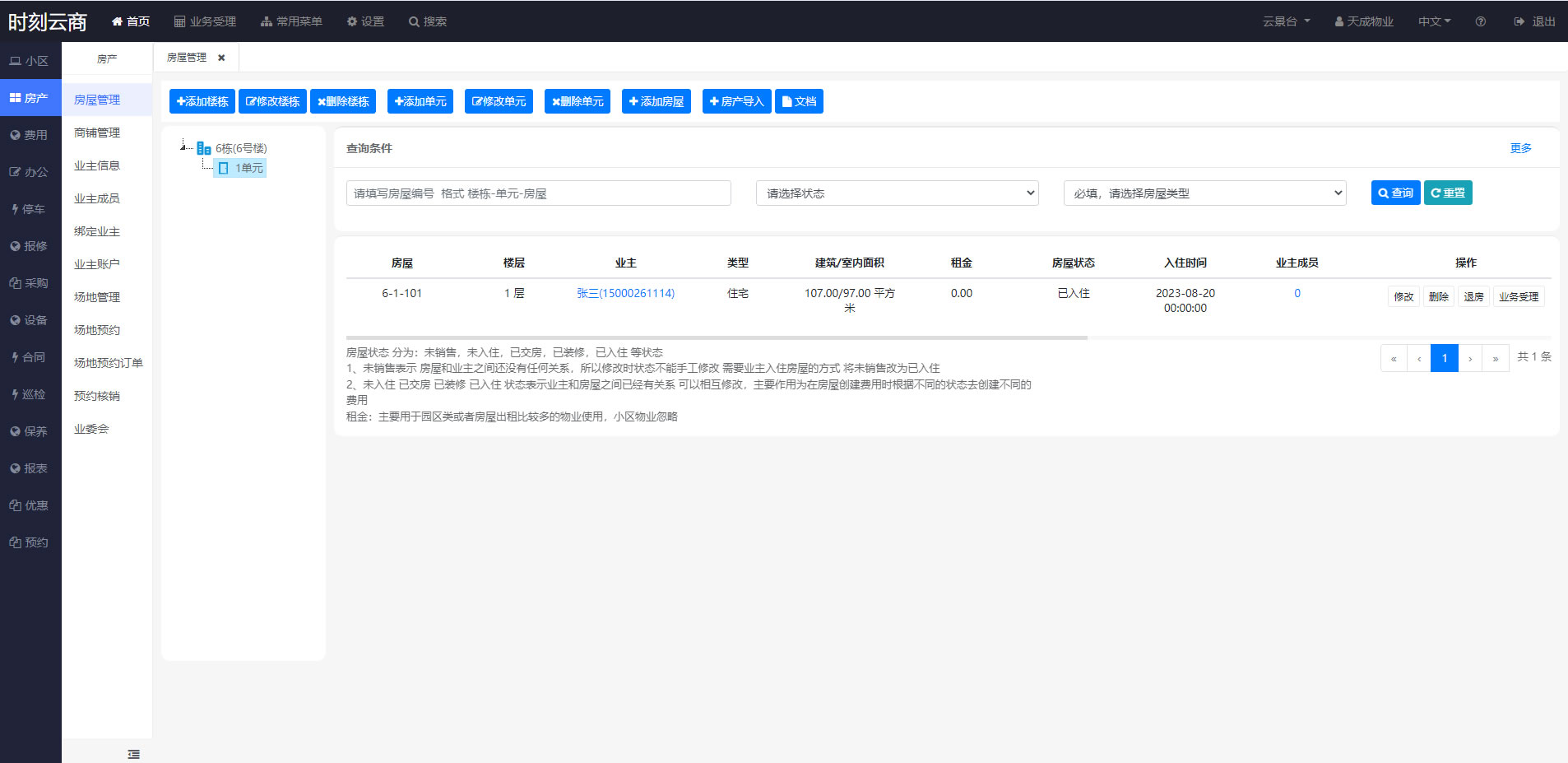Open 商铺管理 submenu item
Image resolution: width=1568 pixels, height=763 pixels.
[107, 133]
